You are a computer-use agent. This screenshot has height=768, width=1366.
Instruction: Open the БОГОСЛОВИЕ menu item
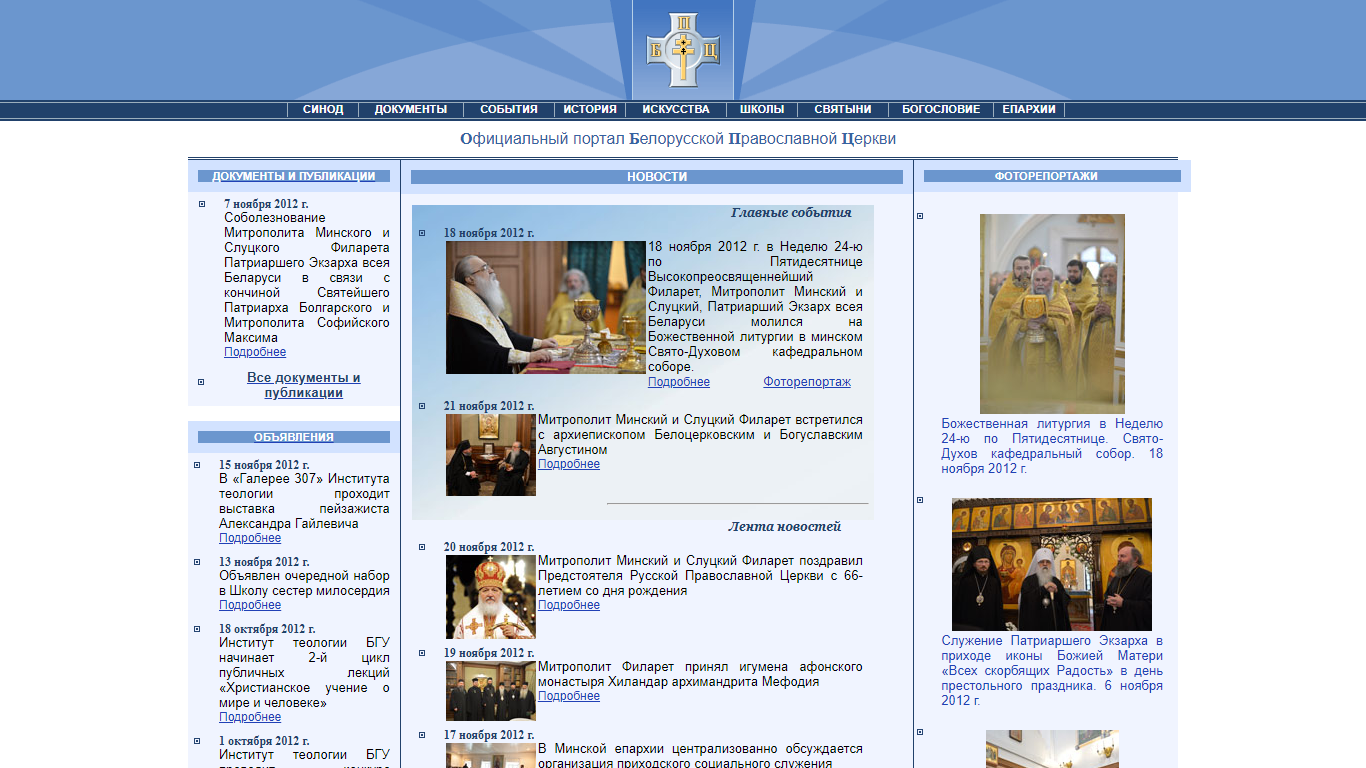[x=941, y=110]
